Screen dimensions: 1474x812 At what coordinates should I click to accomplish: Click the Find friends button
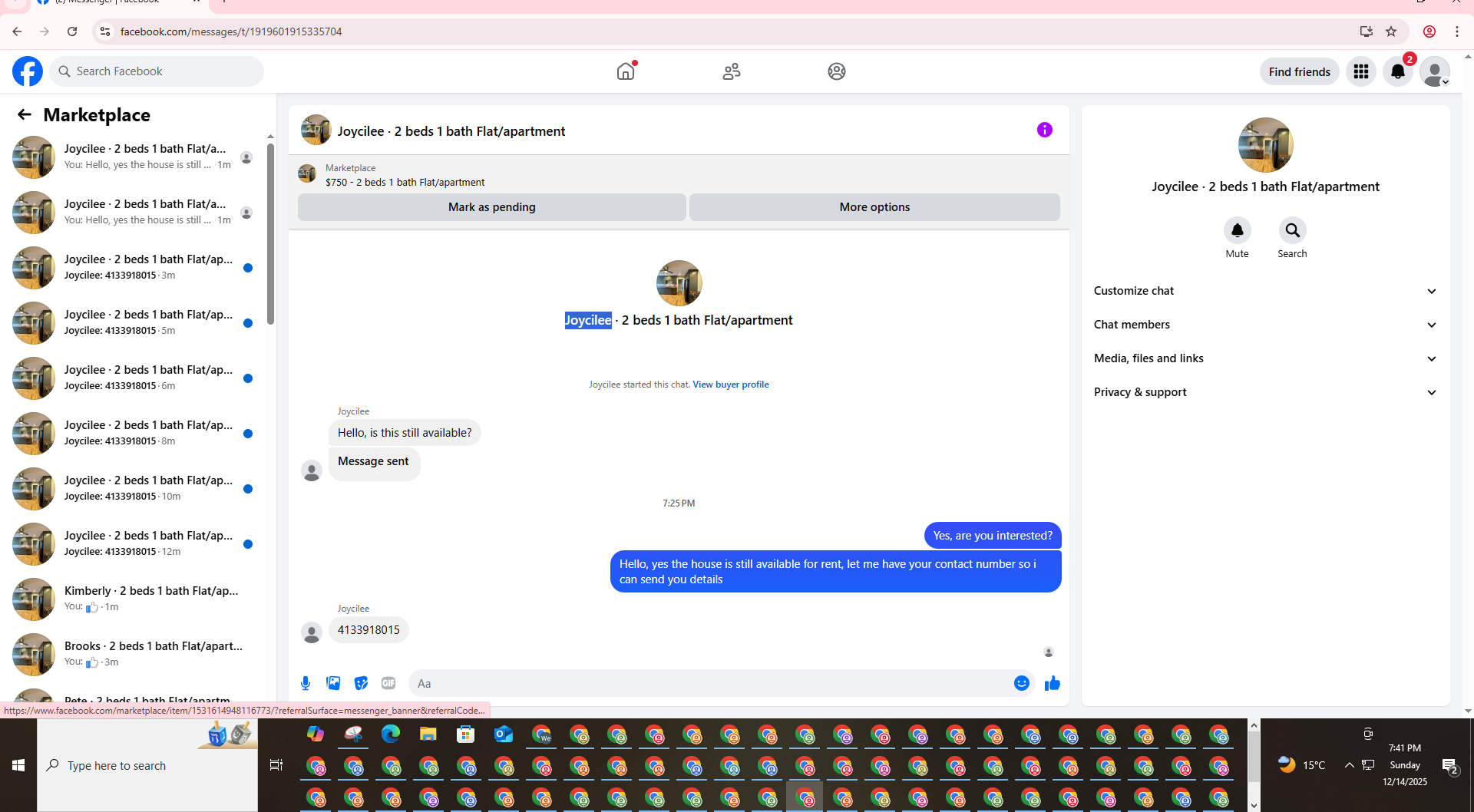[x=1299, y=71]
